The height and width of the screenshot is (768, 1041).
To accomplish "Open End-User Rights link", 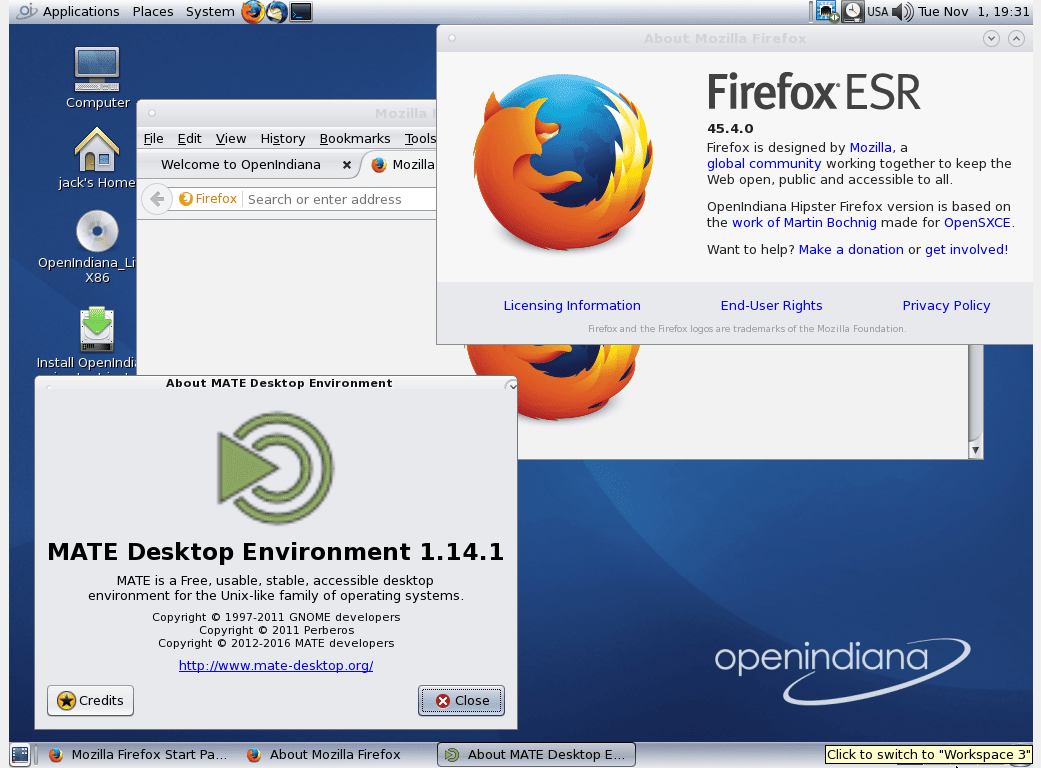I will click(x=771, y=305).
